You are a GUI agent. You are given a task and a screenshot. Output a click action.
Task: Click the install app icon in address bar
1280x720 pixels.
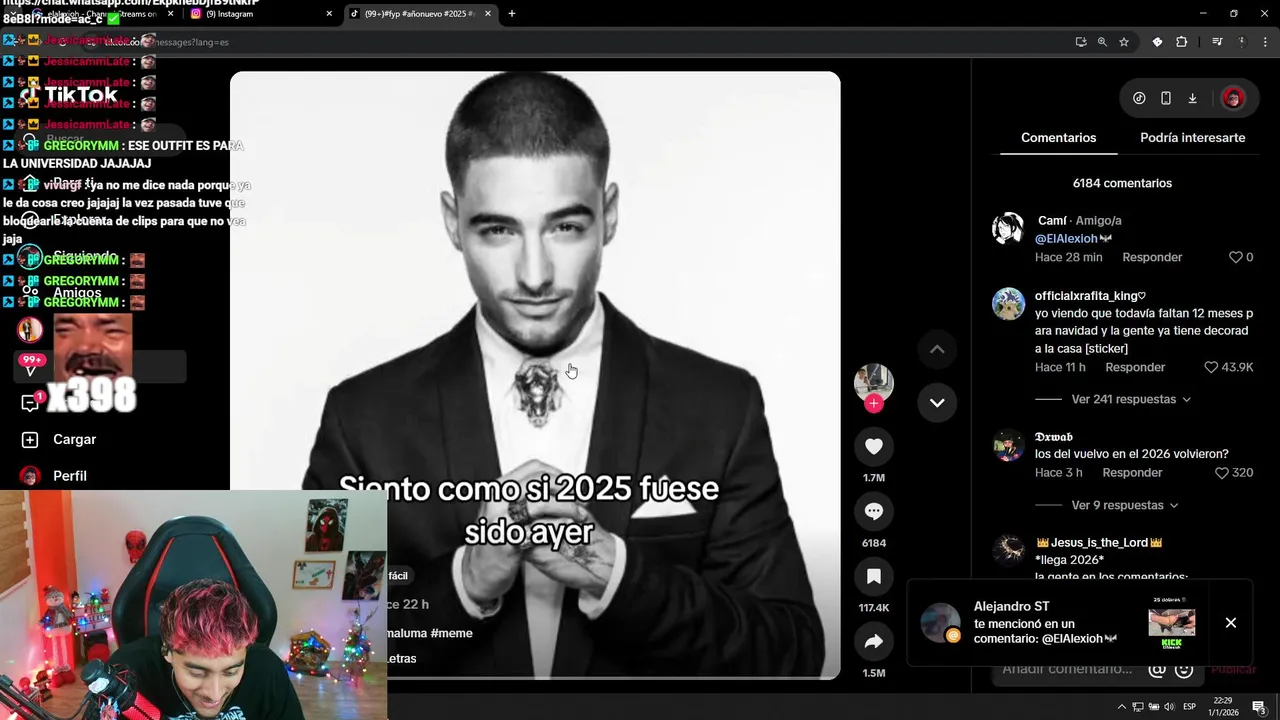coord(1081,42)
